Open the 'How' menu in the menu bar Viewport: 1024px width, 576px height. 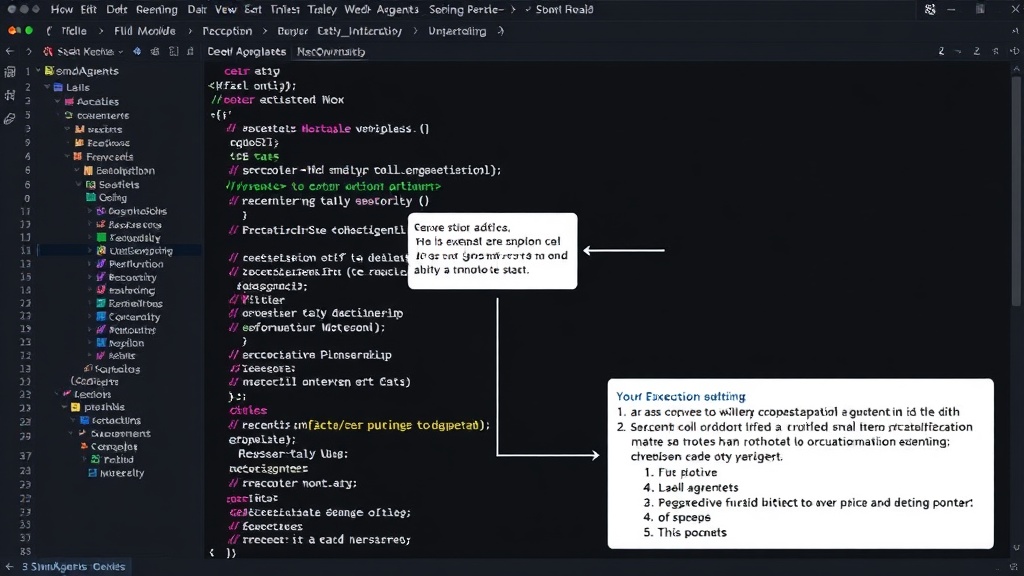62,10
